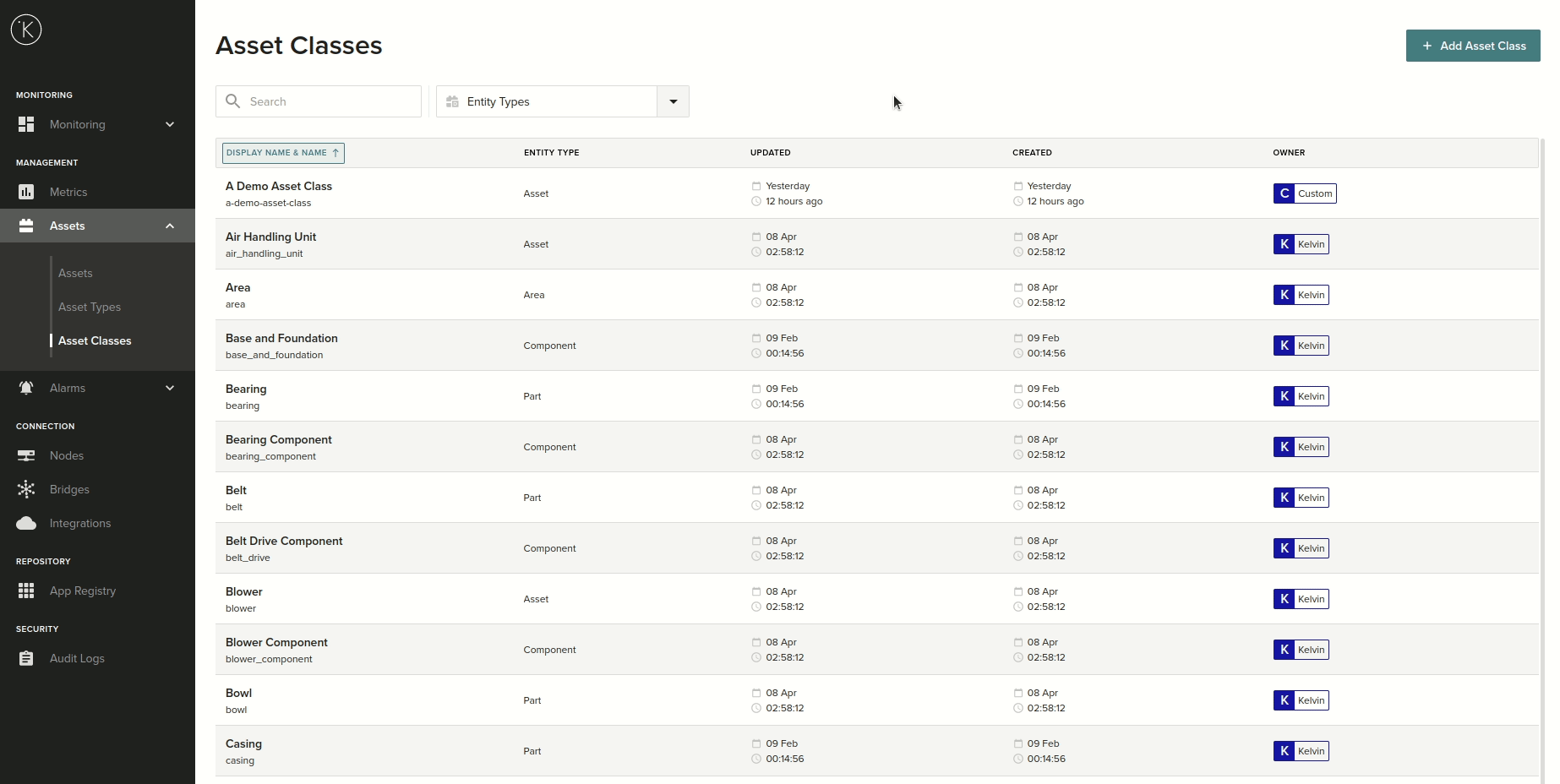
Task: Click the Kelvin logo at the top left
Action: coord(26,30)
